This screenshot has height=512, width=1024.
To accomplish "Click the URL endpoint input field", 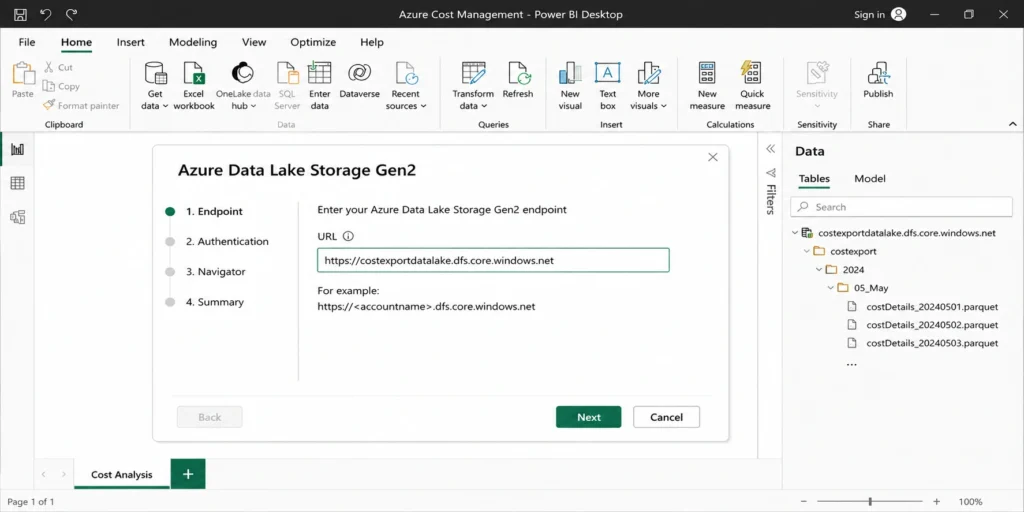I will (493, 260).
